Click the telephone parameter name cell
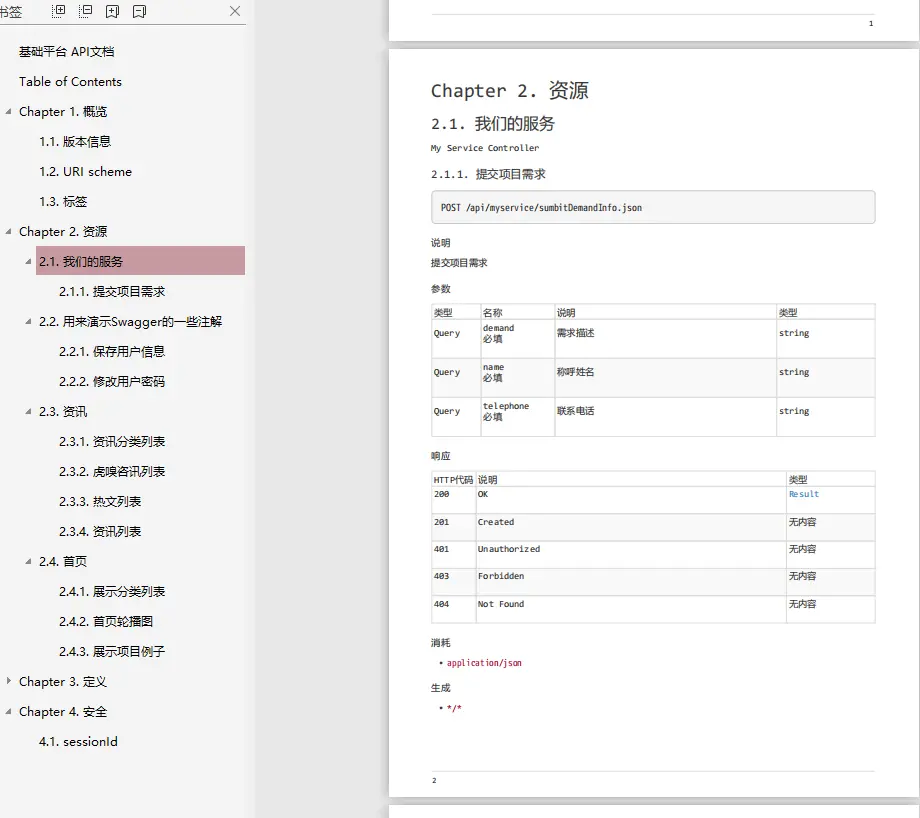Image resolution: width=920 pixels, height=818 pixels. pyautogui.click(x=518, y=417)
